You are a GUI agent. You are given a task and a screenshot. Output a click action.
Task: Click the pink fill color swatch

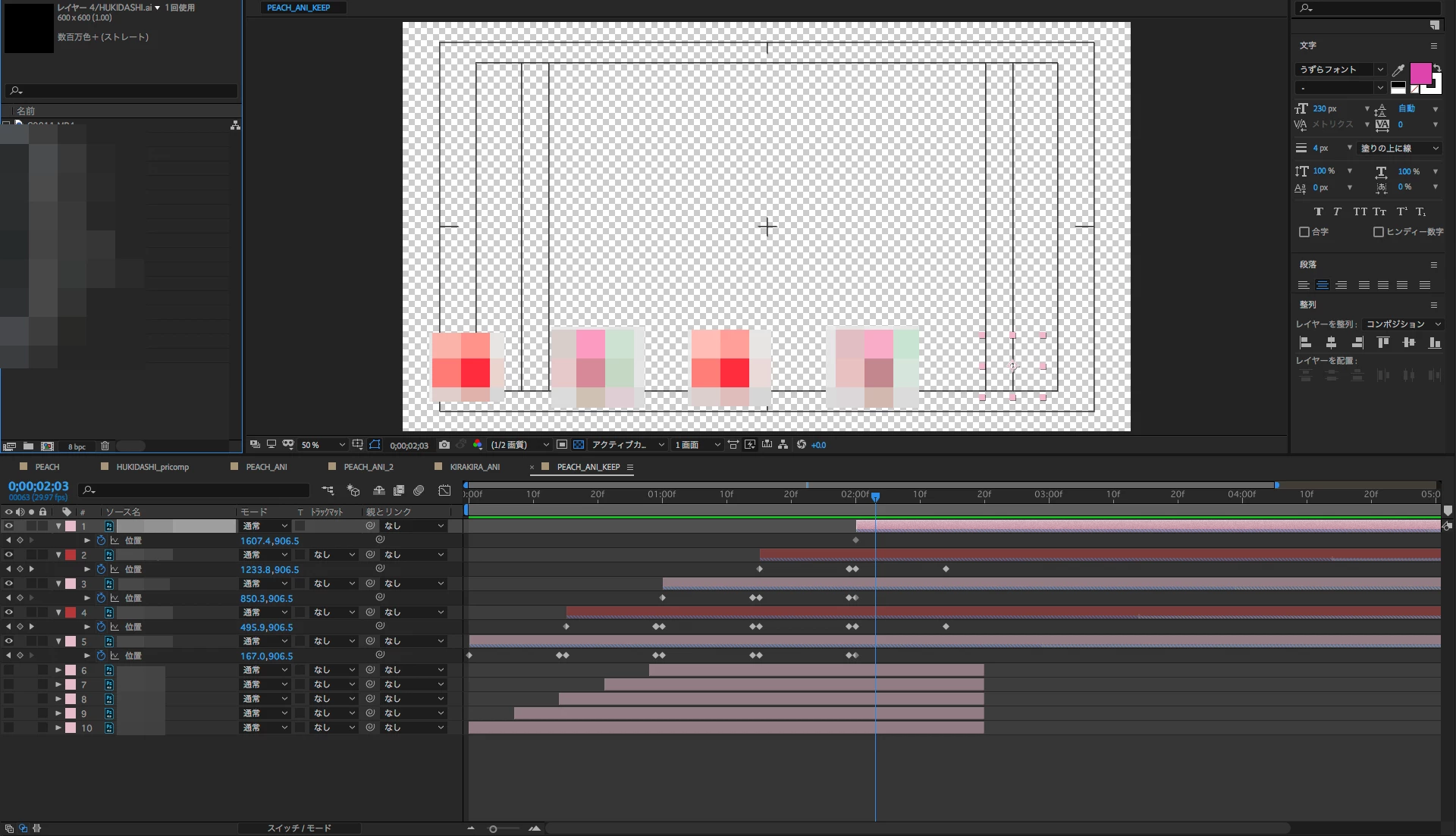pos(1420,74)
